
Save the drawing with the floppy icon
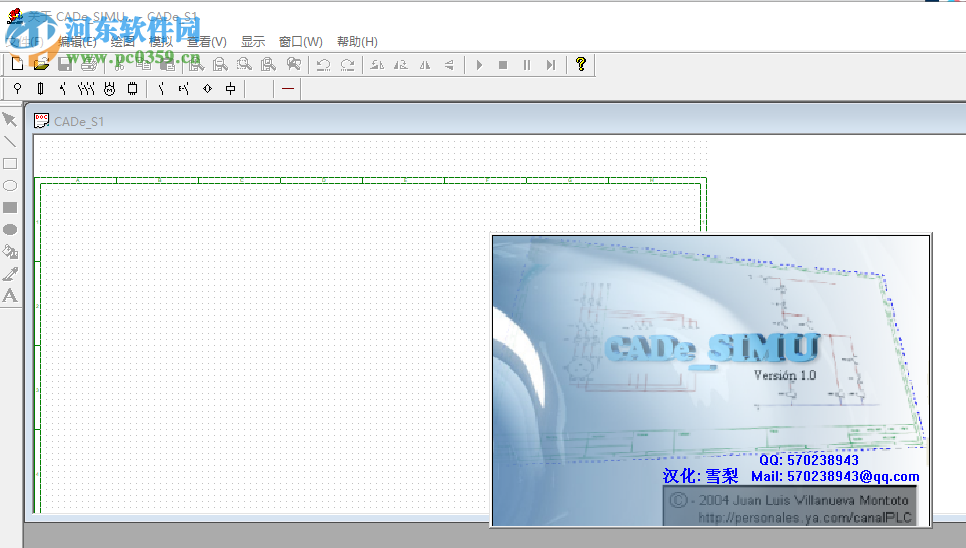(x=65, y=64)
